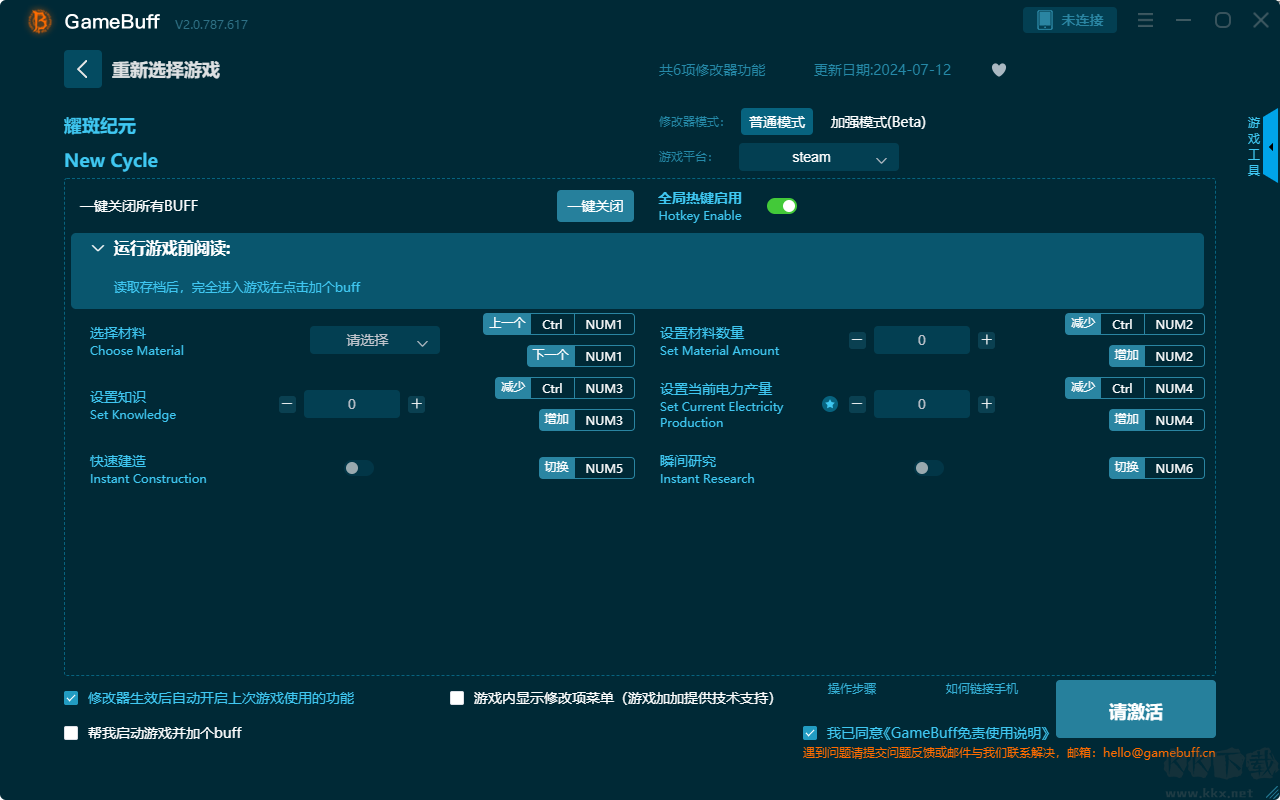This screenshot has height=800, width=1280.
Task: Click the heart favorite icon
Action: (999, 70)
